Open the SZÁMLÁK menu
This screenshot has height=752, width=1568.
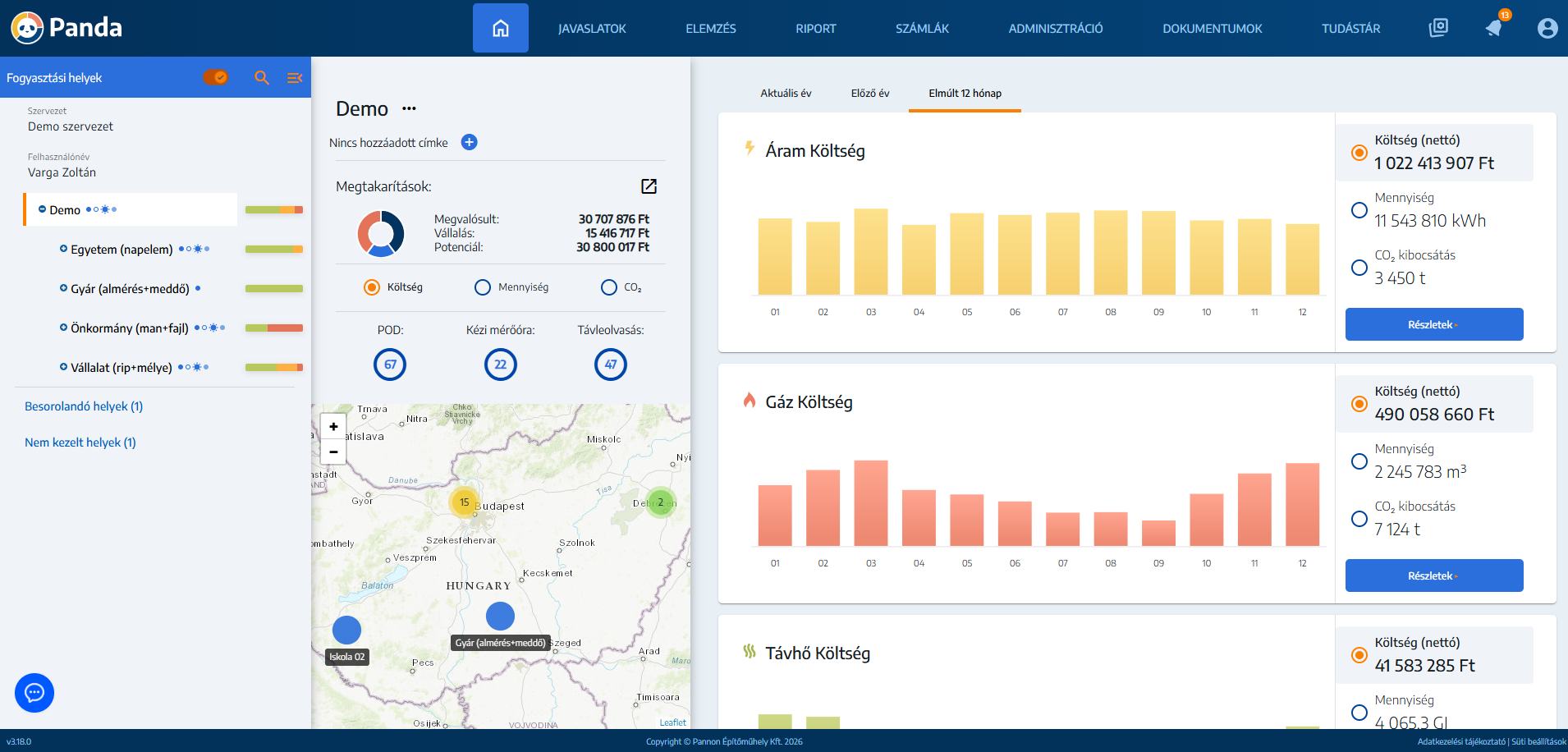tap(922, 29)
